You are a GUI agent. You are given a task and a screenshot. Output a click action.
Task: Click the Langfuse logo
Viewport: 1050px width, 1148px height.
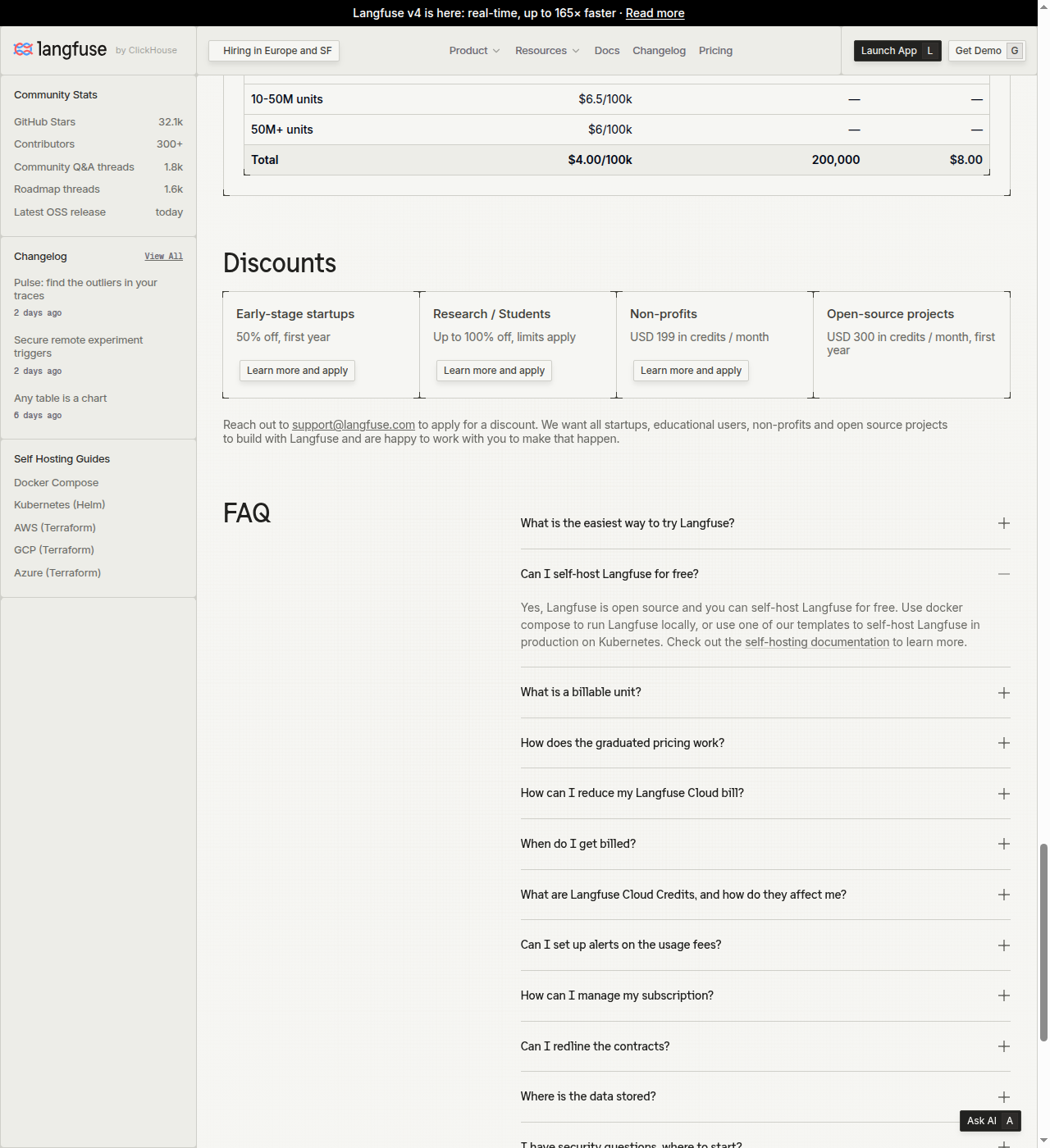pos(60,50)
